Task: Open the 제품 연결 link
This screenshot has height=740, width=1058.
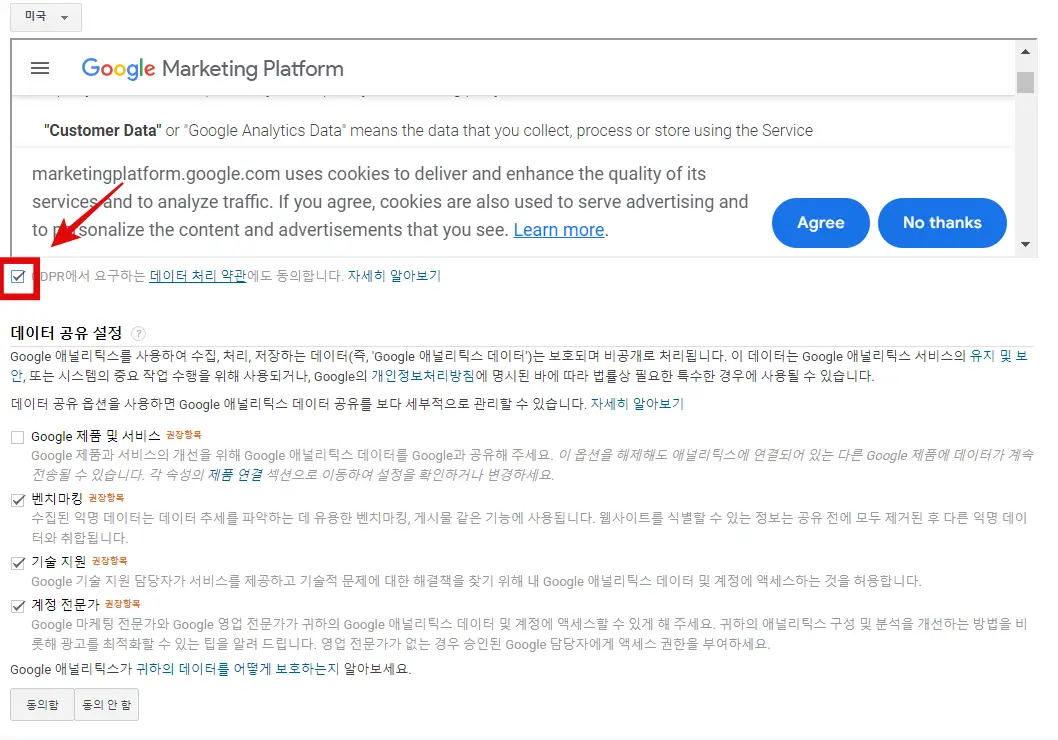Action: tap(235, 475)
